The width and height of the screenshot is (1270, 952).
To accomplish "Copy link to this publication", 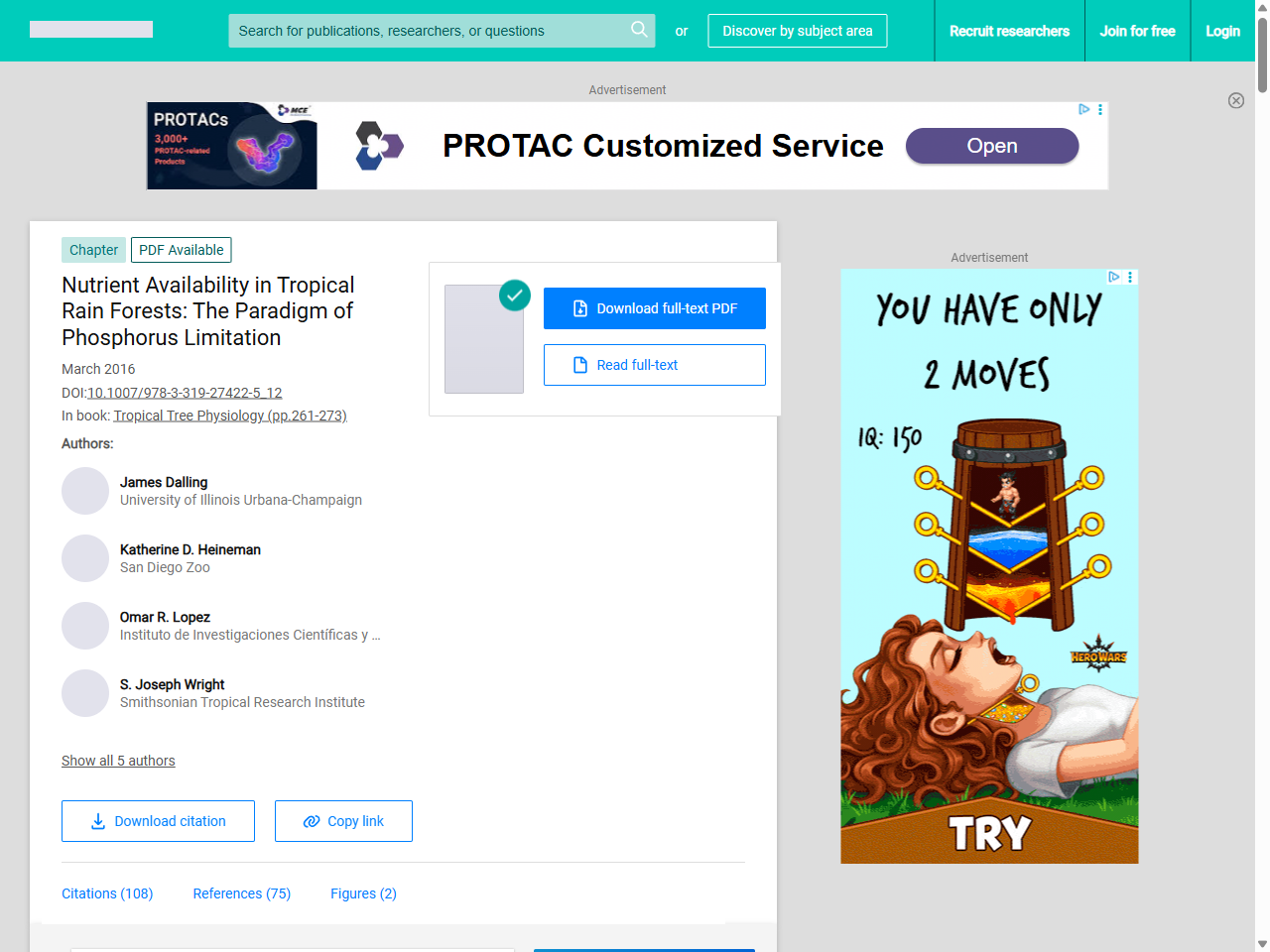I will tap(343, 821).
